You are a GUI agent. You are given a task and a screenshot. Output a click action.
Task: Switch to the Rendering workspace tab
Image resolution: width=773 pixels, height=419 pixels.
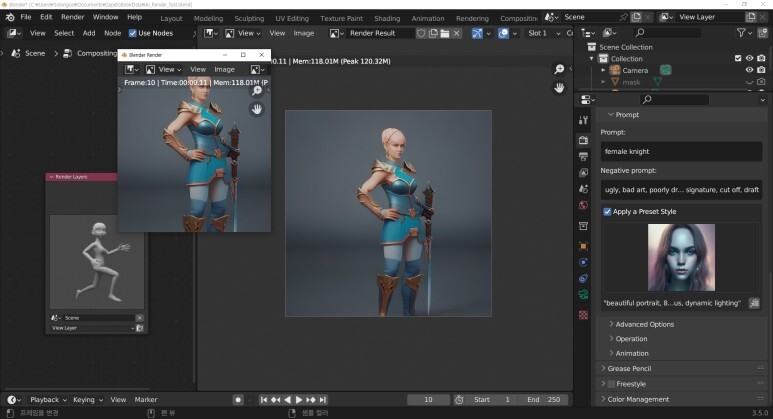pyautogui.click(x=472, y=18)
